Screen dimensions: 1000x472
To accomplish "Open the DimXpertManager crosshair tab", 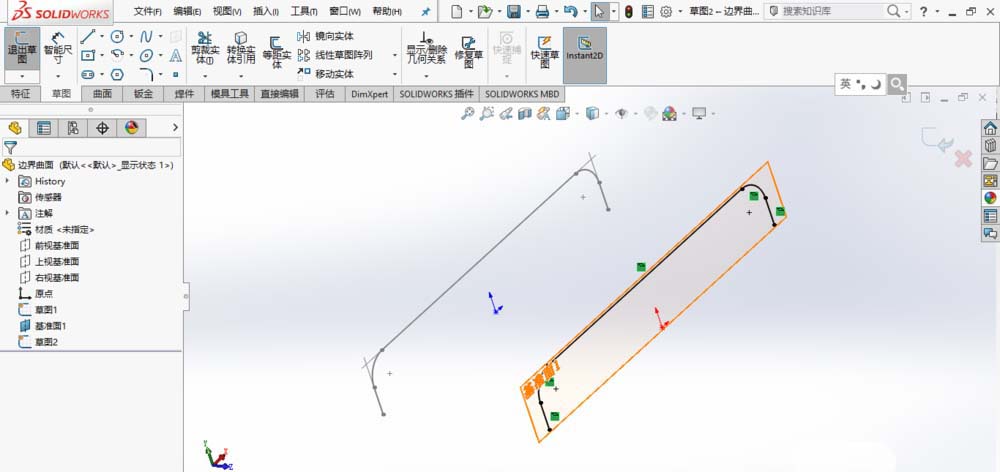I will click(x=102, y=128).
